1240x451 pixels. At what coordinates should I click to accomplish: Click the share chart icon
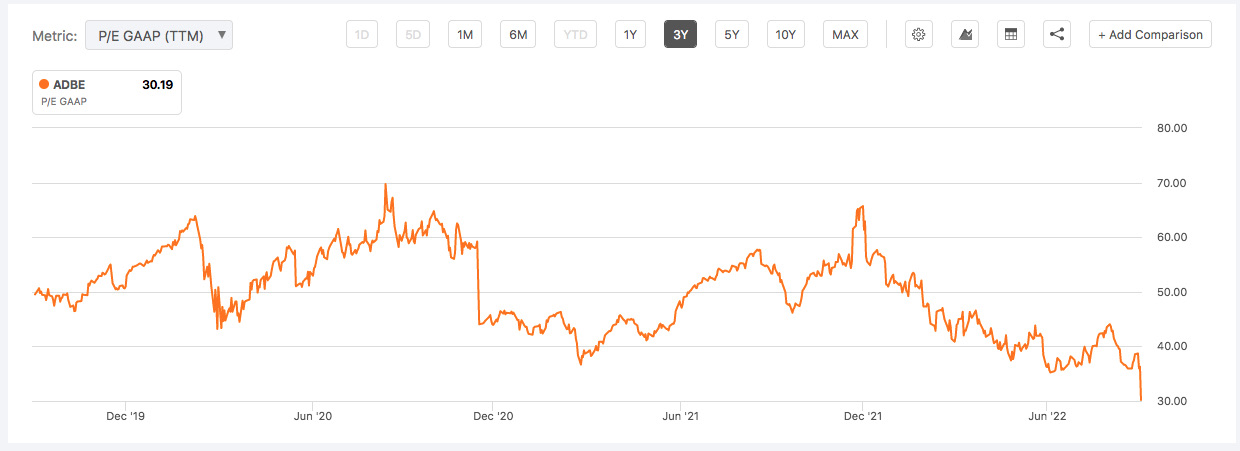1057,35
